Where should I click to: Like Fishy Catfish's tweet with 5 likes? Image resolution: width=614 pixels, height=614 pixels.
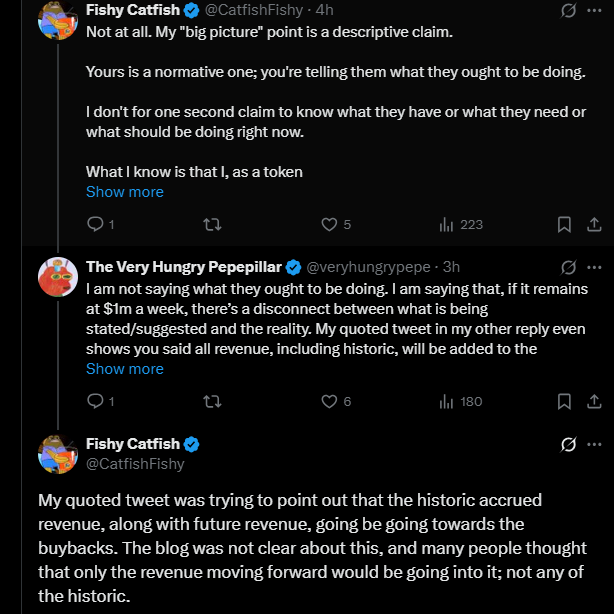[x=329, y=224]
